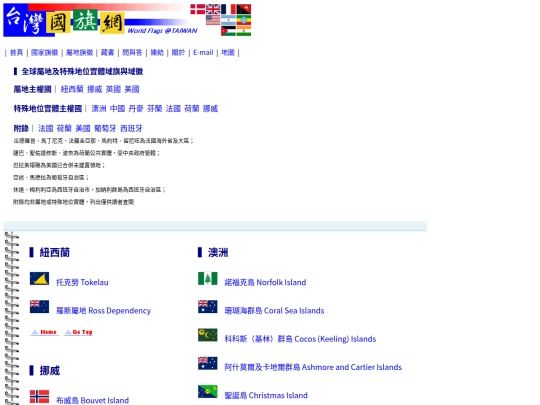Jump to 中國 in 特殊地位實體主權國 row
Viewport: 540px width, 405px height.
click(x=117, y=108)
